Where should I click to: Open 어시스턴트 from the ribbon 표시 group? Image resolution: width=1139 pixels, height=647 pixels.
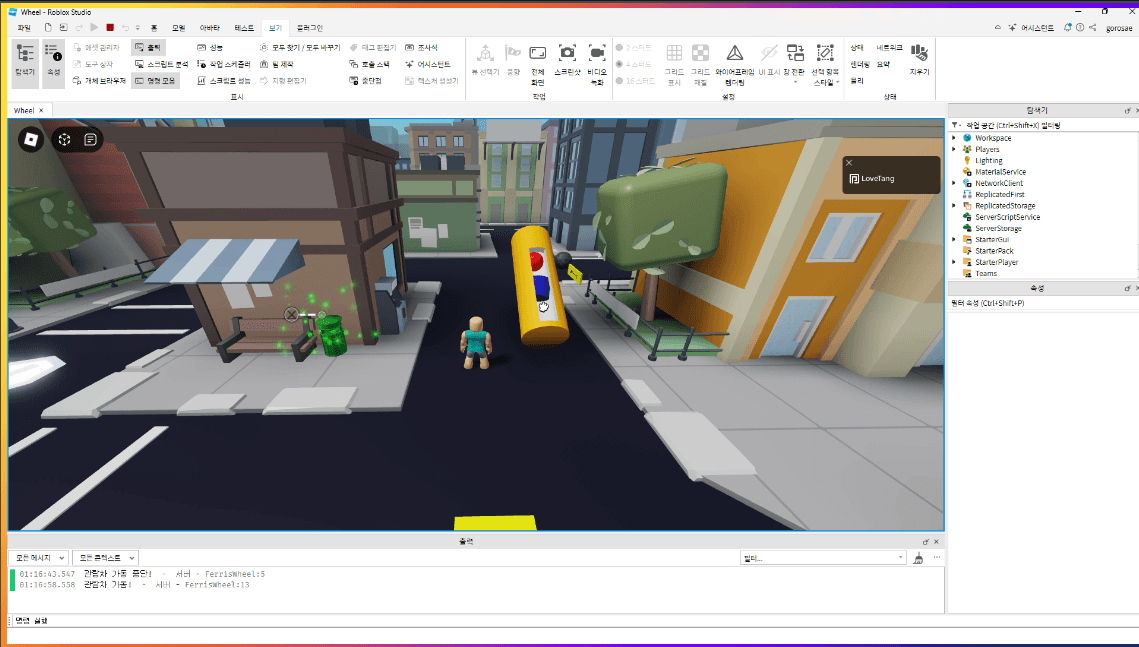pos(428,64)
